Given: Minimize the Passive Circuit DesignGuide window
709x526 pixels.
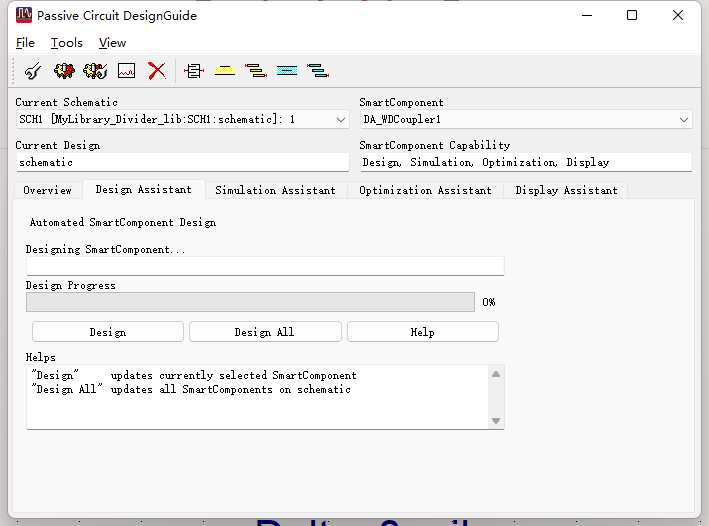Looking at the screenshot, I should pos(587,15).
